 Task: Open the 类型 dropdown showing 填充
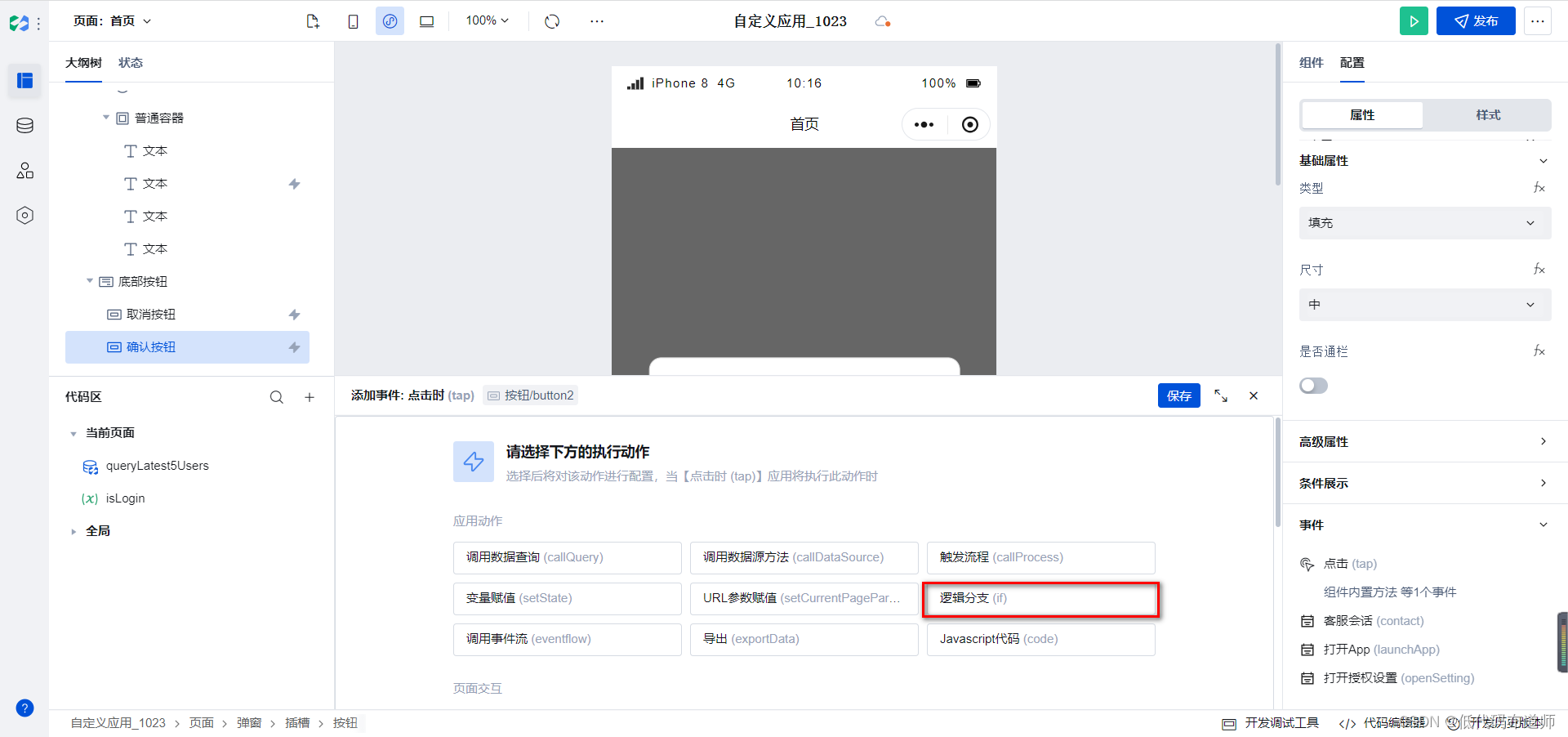1425,223
